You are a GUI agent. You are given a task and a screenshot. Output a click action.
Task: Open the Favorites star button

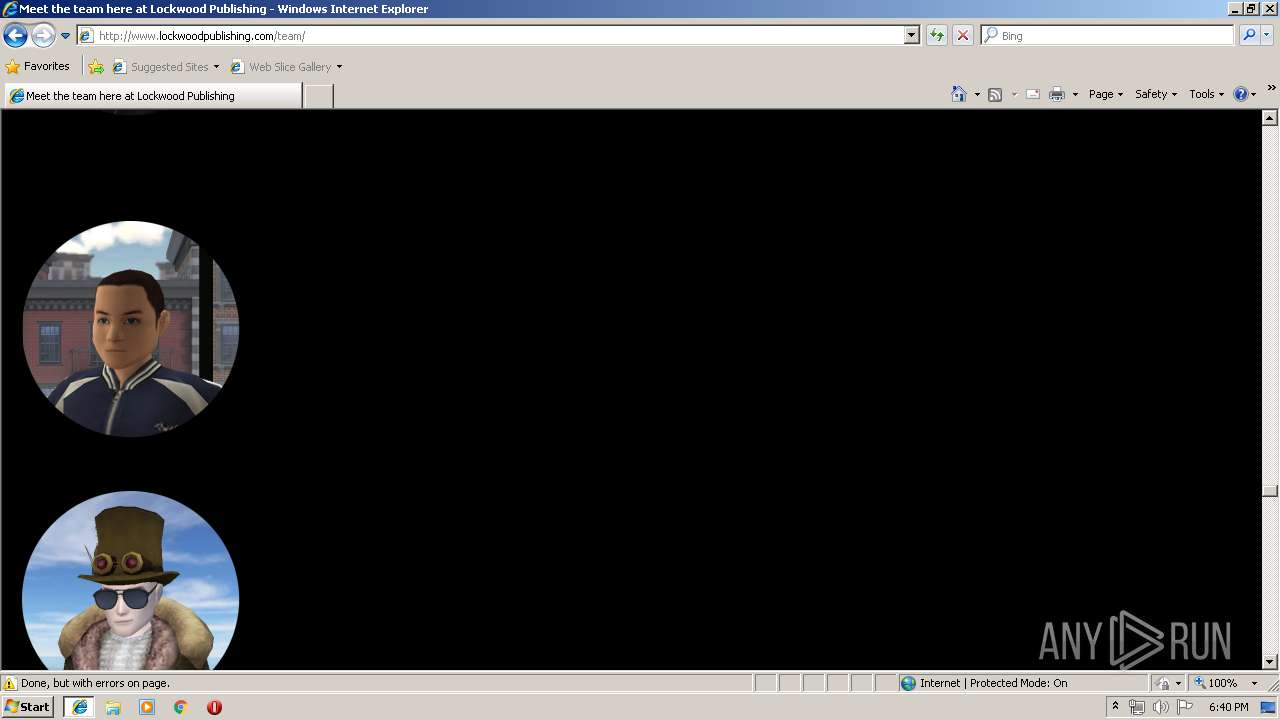point(37,67)
